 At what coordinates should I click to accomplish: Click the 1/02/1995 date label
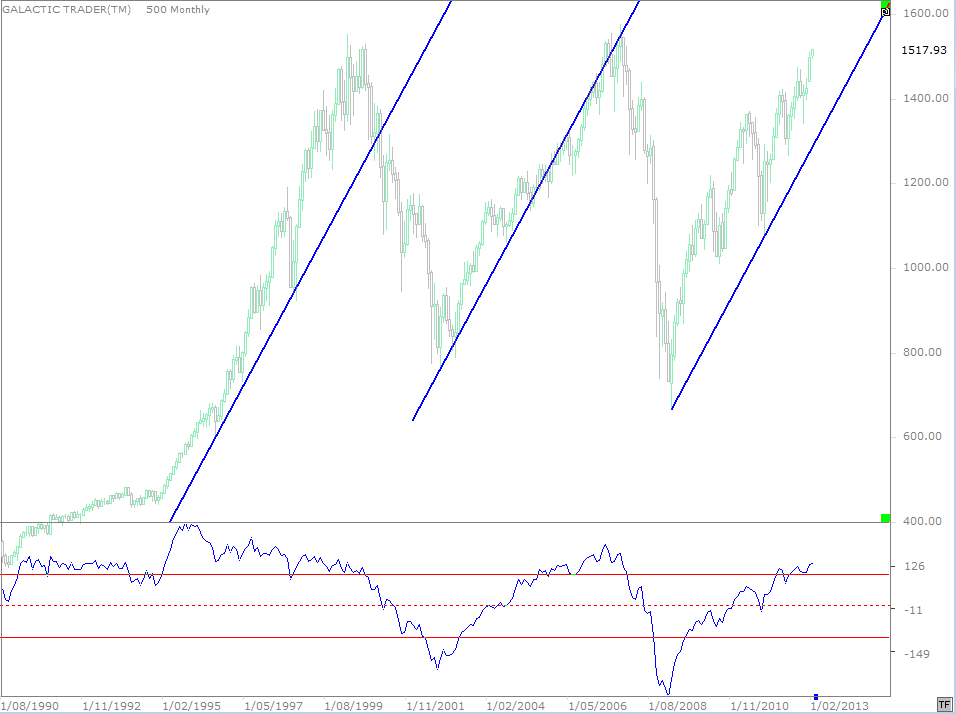(x=191, y=706)
